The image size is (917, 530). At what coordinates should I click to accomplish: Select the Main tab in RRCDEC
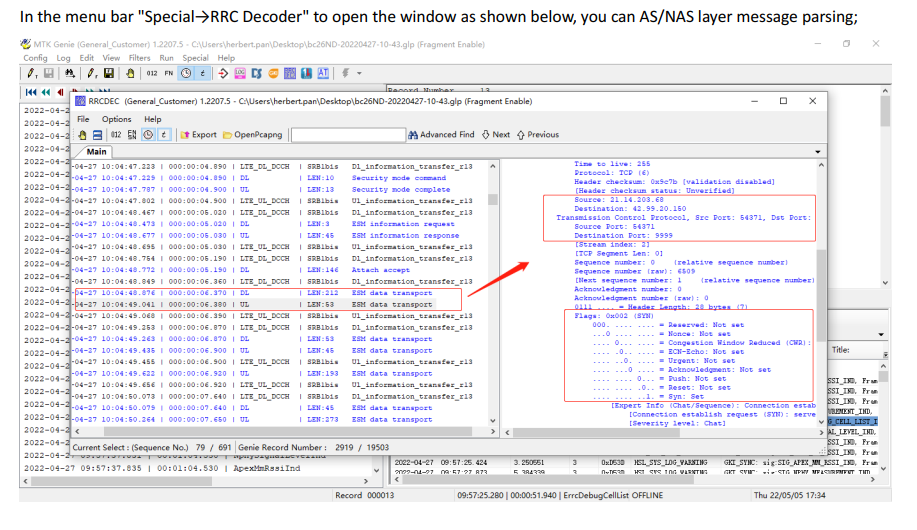96,152
